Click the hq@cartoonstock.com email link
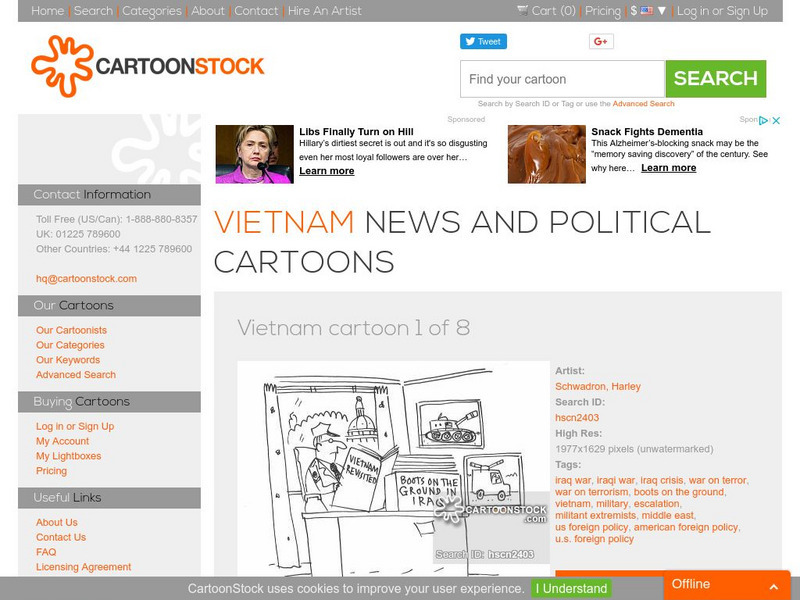The height and width of the screenshot is (600, 800). coord(86,279)
